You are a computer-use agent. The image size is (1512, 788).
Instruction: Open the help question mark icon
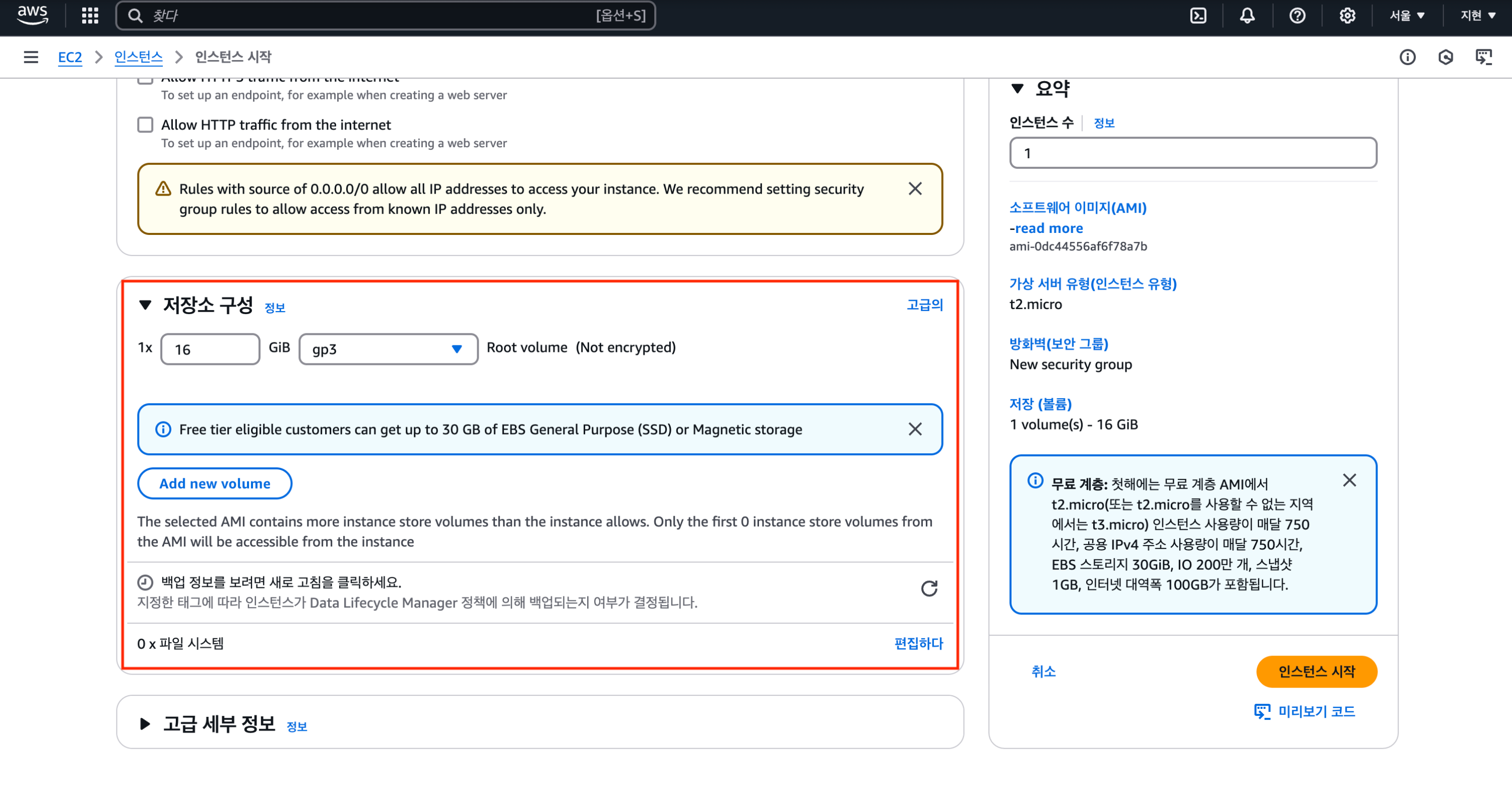[x=1297, y=15]
